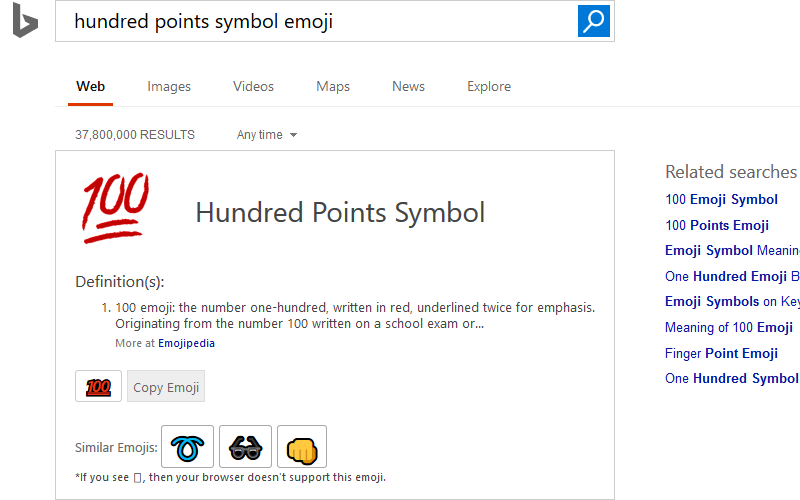Open related search Emoji Symbol Meaning
This screenshot has height=500, width=800.
(x=732, y=251)
